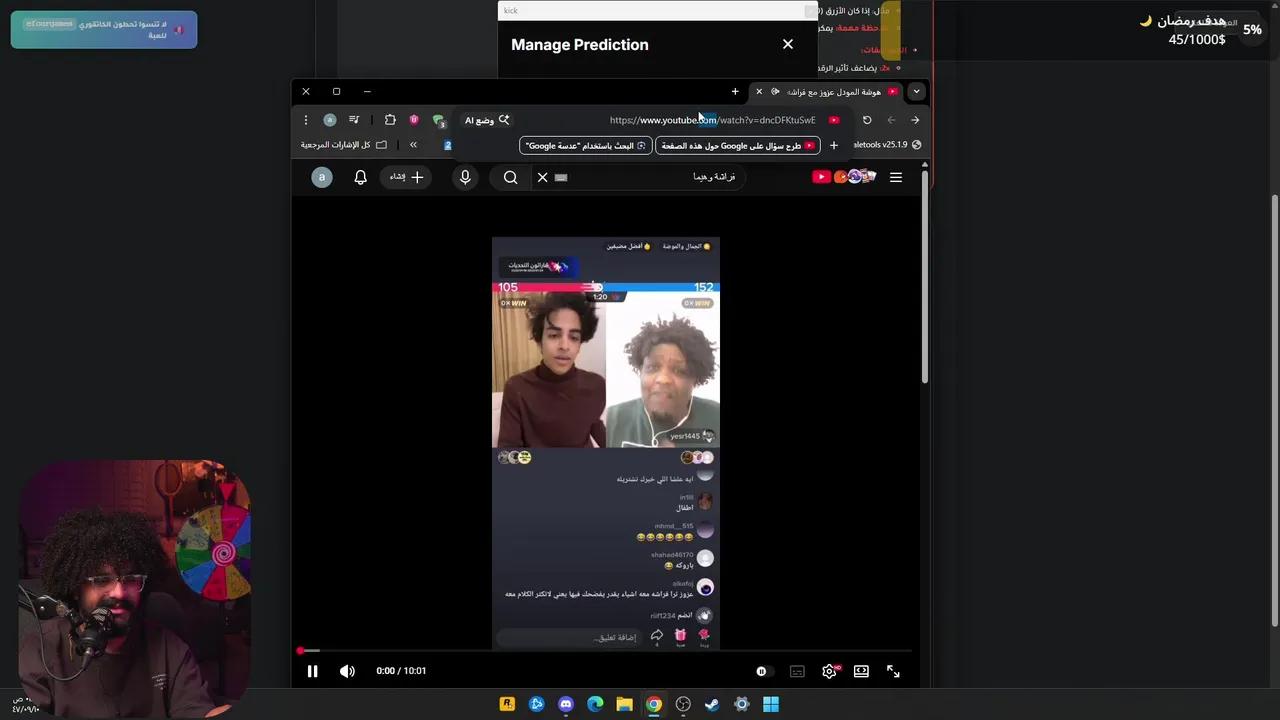This screenshot has width=1280, height=720.
Task: Expand bookmarks overflow double chevron
Action: [413, 145]
